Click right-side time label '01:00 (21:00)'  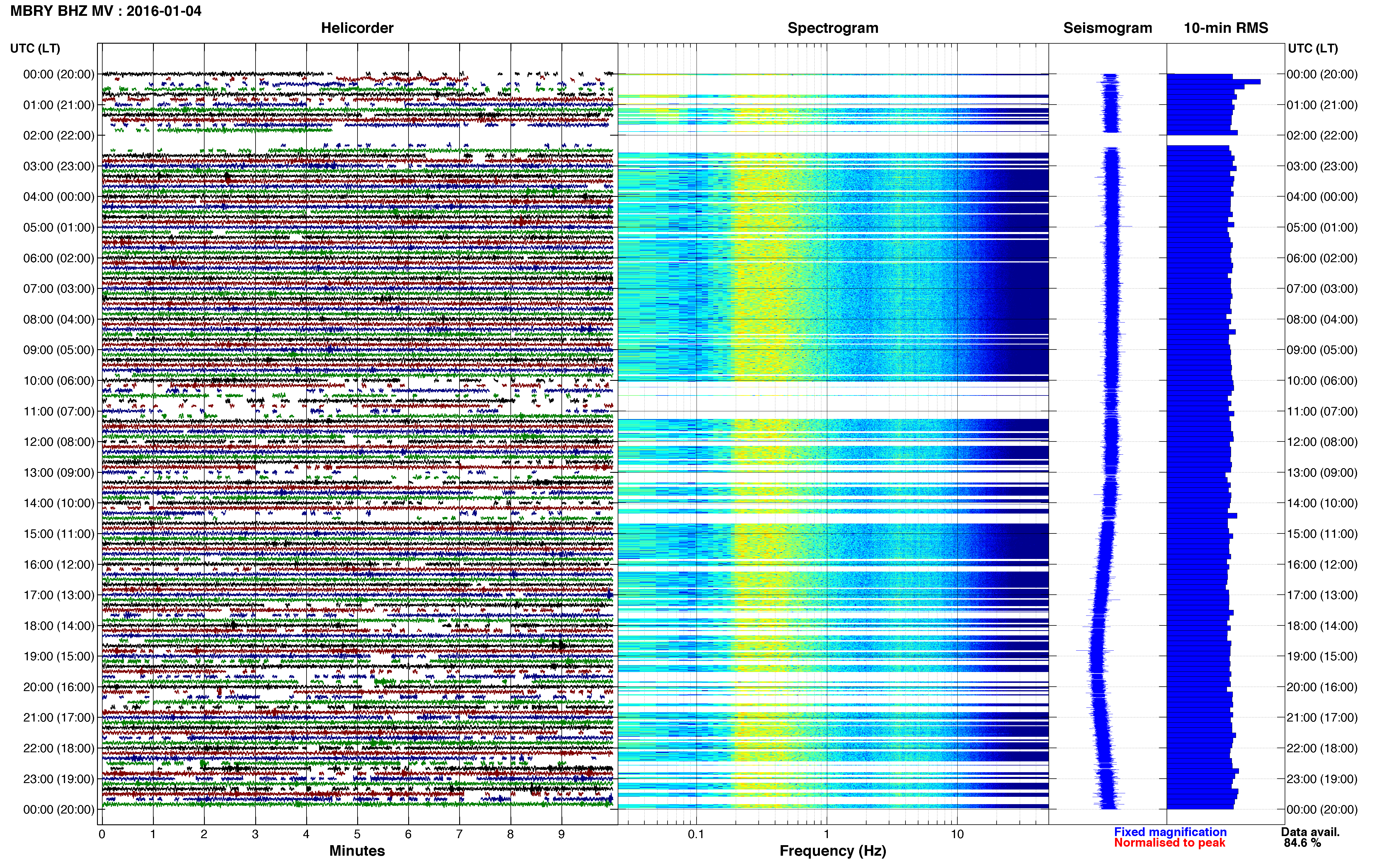click(x=1322, y=105)
